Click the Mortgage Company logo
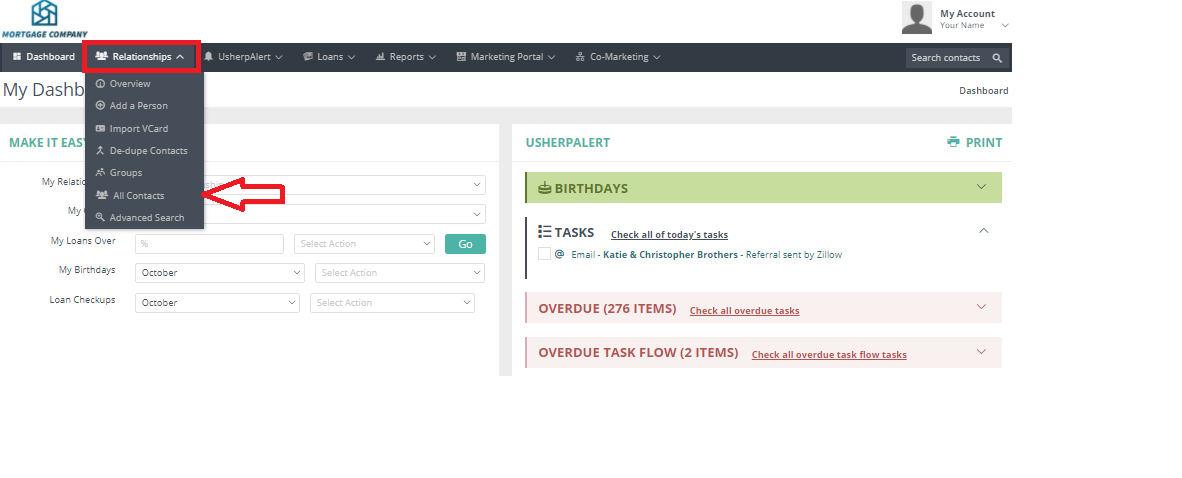1182x478 pixels. click(x=44, y=19)
